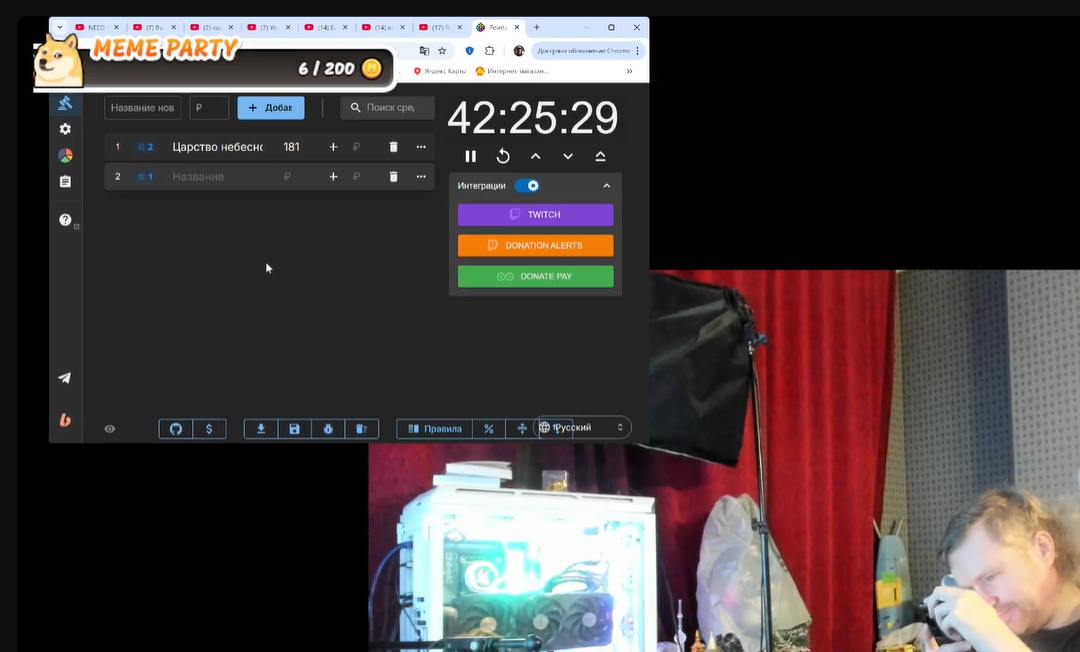
Task: Toggle the eye visibility icon at bottom
Action: tap(110, 429)
